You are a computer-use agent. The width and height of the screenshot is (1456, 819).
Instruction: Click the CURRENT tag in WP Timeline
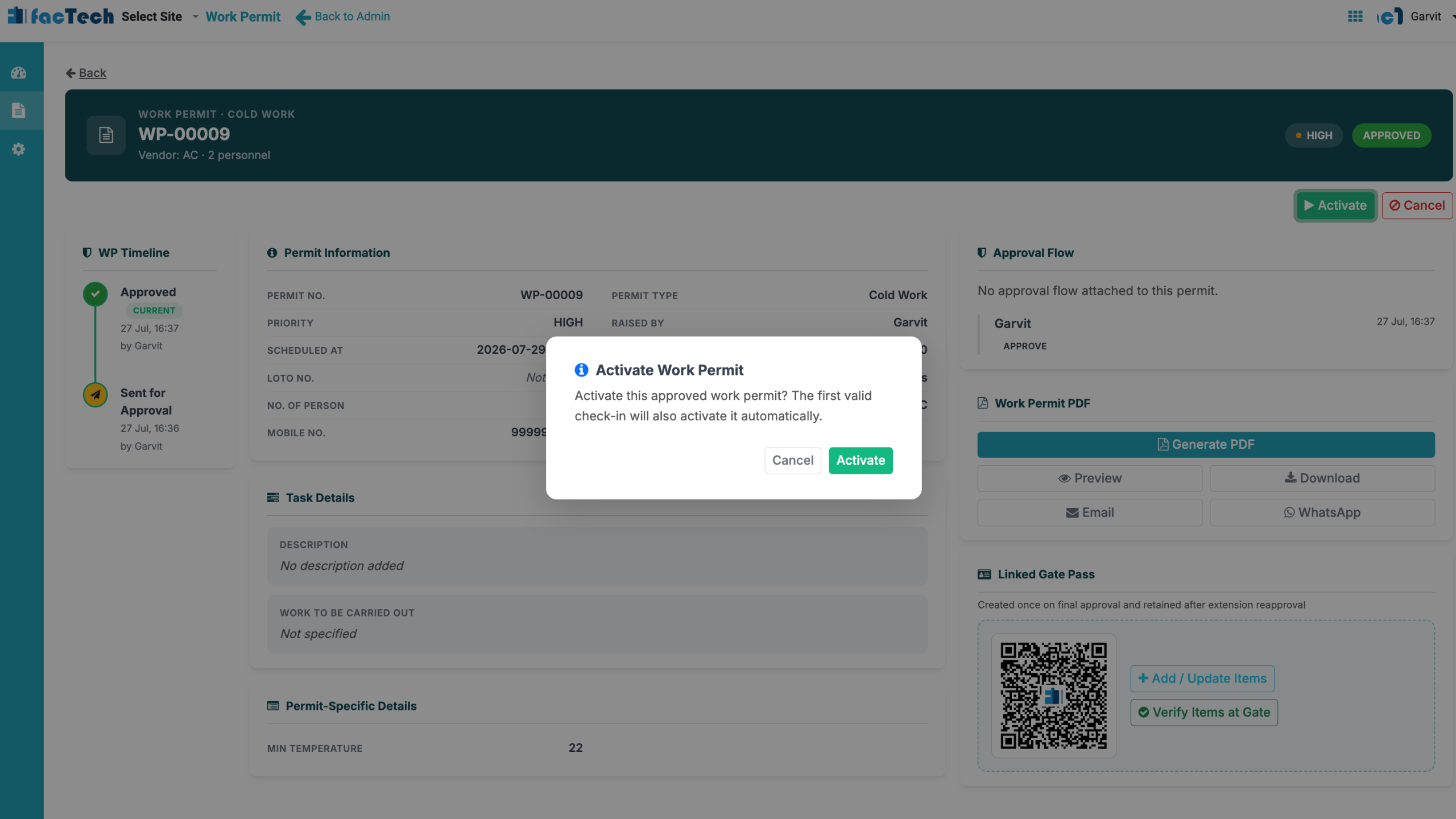[x=154, y=311]
